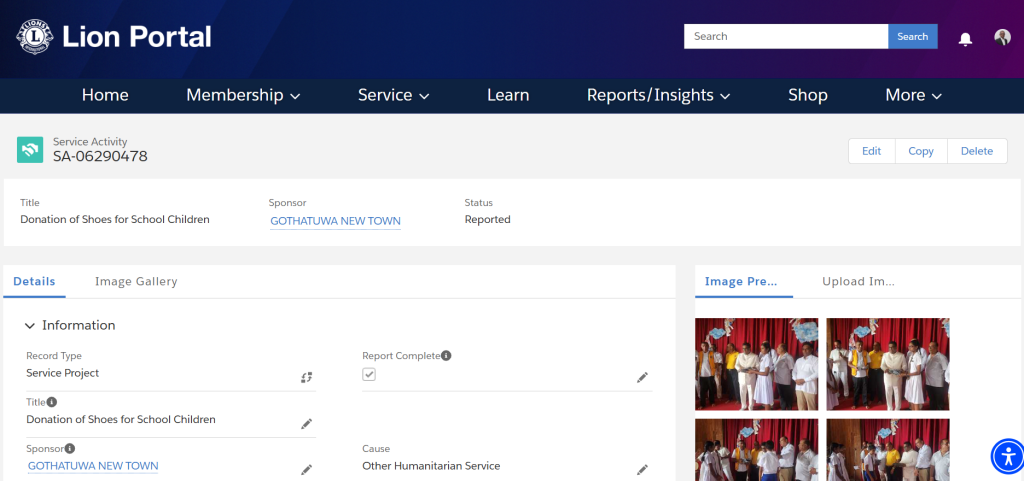Click the Lion Portal title

(x=136, y=37)
